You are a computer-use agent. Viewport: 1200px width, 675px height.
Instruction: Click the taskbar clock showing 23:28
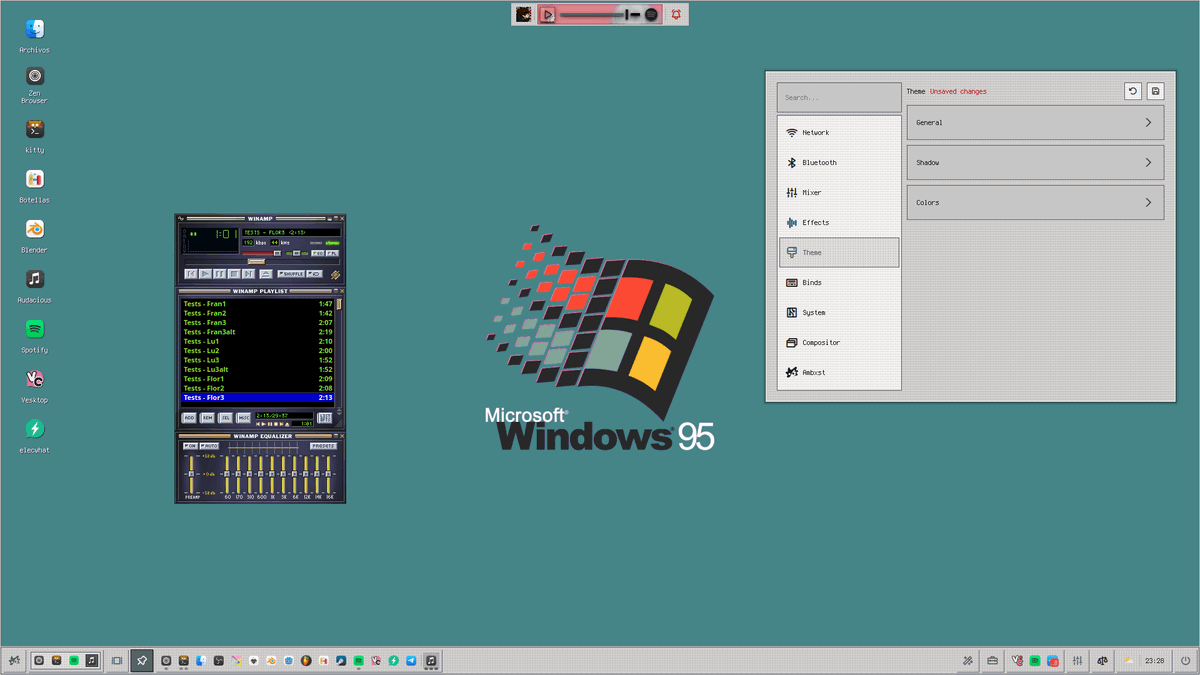(1155, 661)
